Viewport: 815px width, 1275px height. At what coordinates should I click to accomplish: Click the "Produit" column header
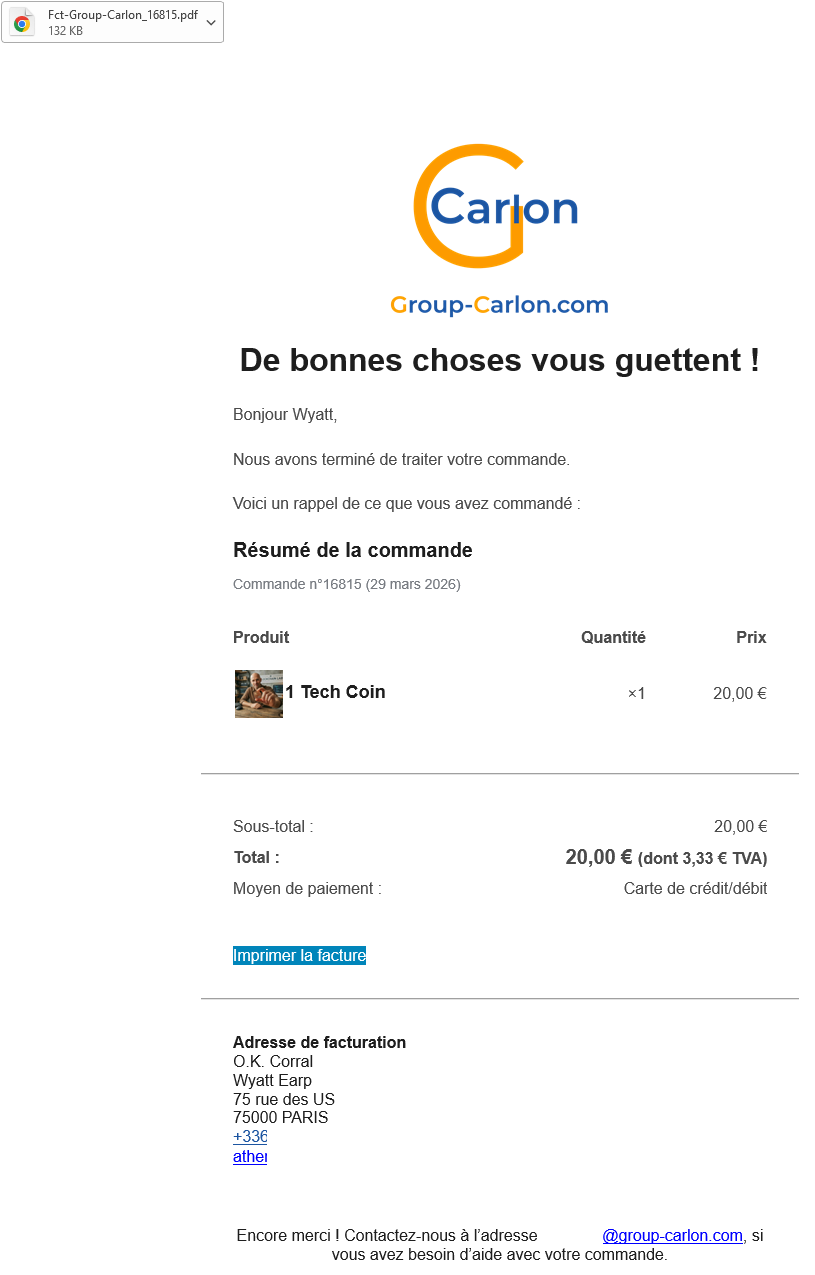(261, 637)
